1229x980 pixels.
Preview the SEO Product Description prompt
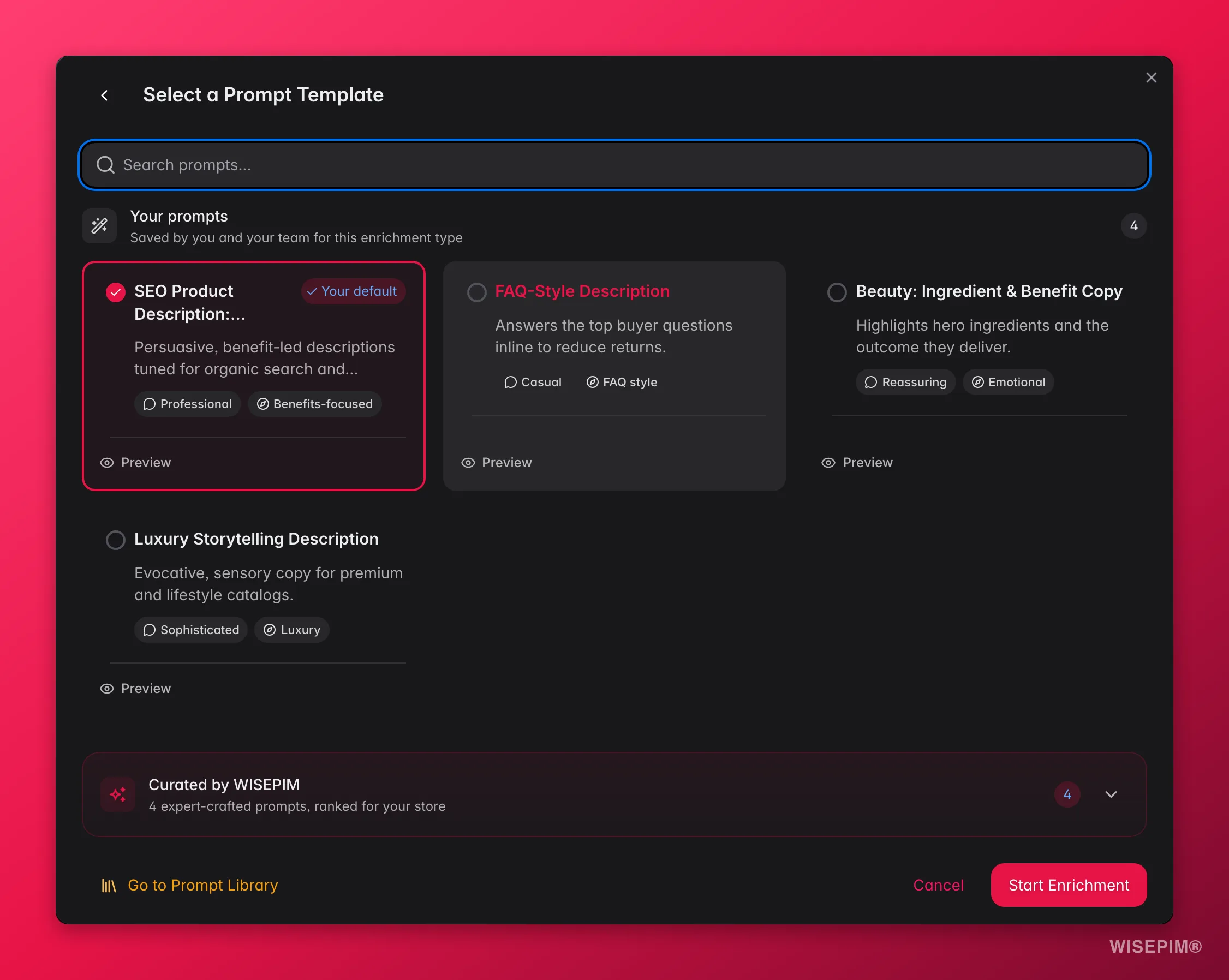[136, 462]
